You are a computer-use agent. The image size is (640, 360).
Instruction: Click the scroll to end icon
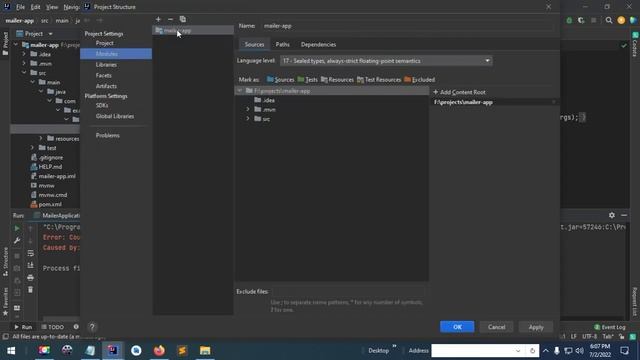31,265
